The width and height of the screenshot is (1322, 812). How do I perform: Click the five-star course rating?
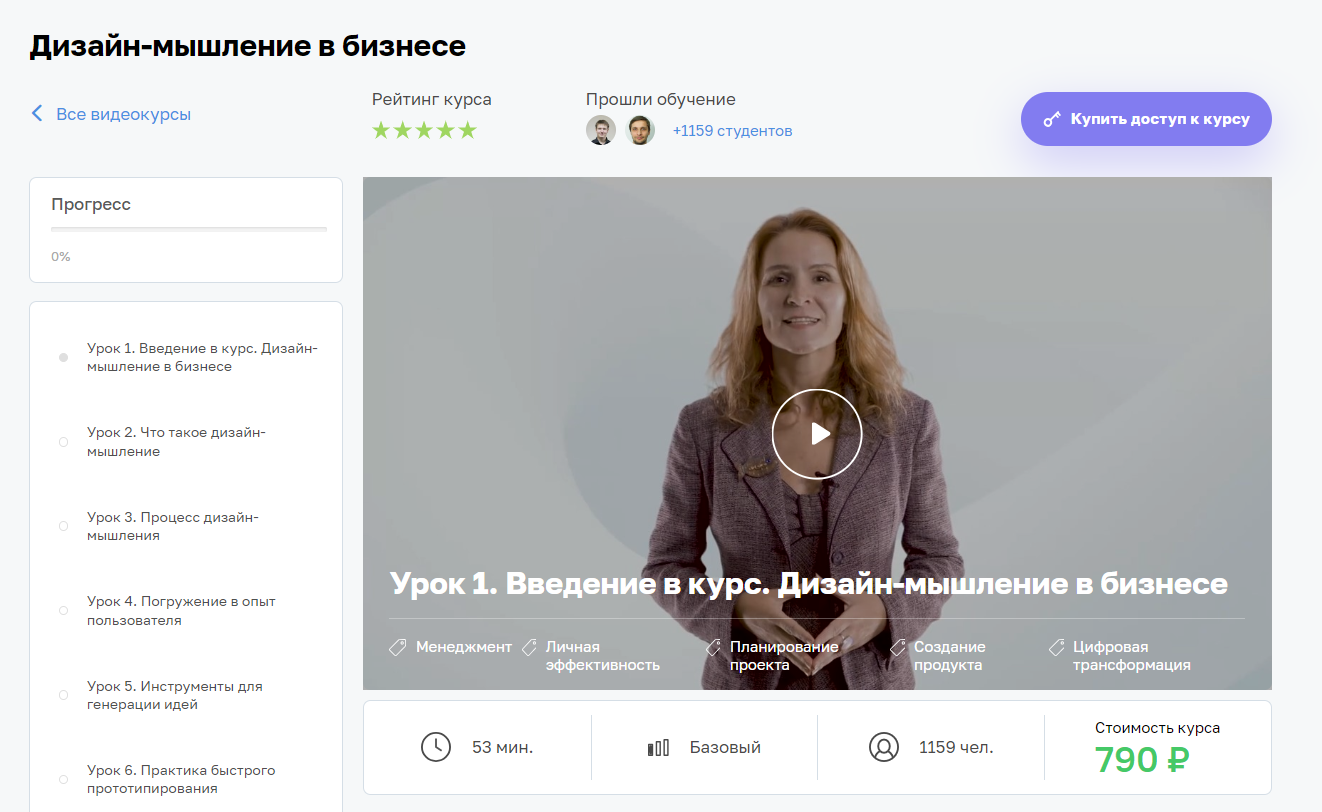(x=425, y=131)
